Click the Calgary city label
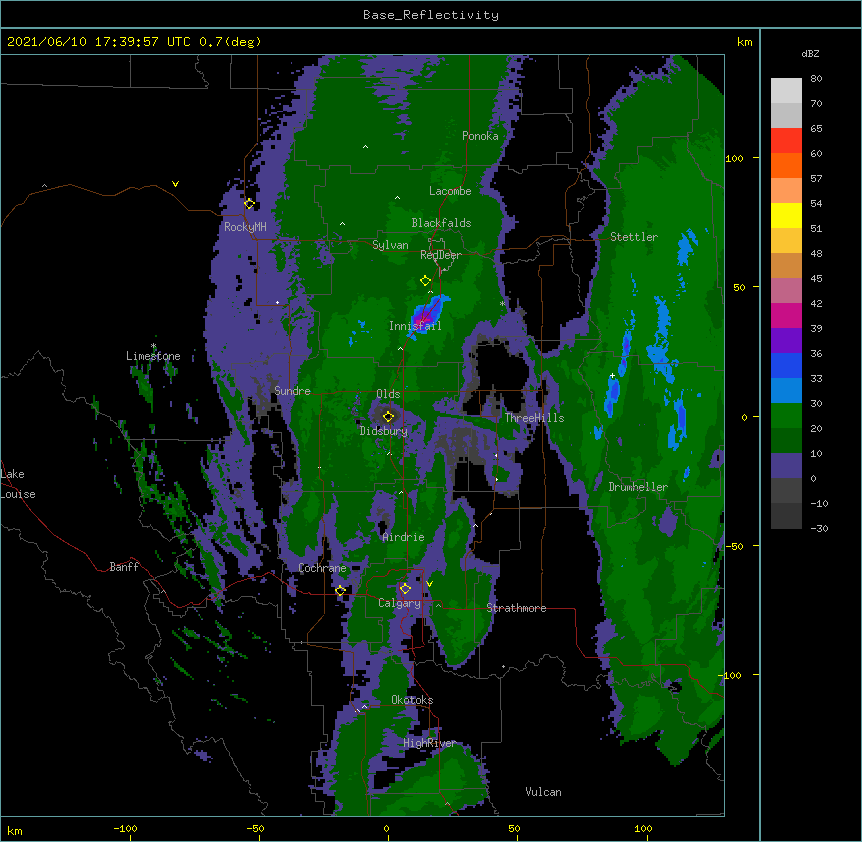The image size is (862, 842). pos(399,603)
